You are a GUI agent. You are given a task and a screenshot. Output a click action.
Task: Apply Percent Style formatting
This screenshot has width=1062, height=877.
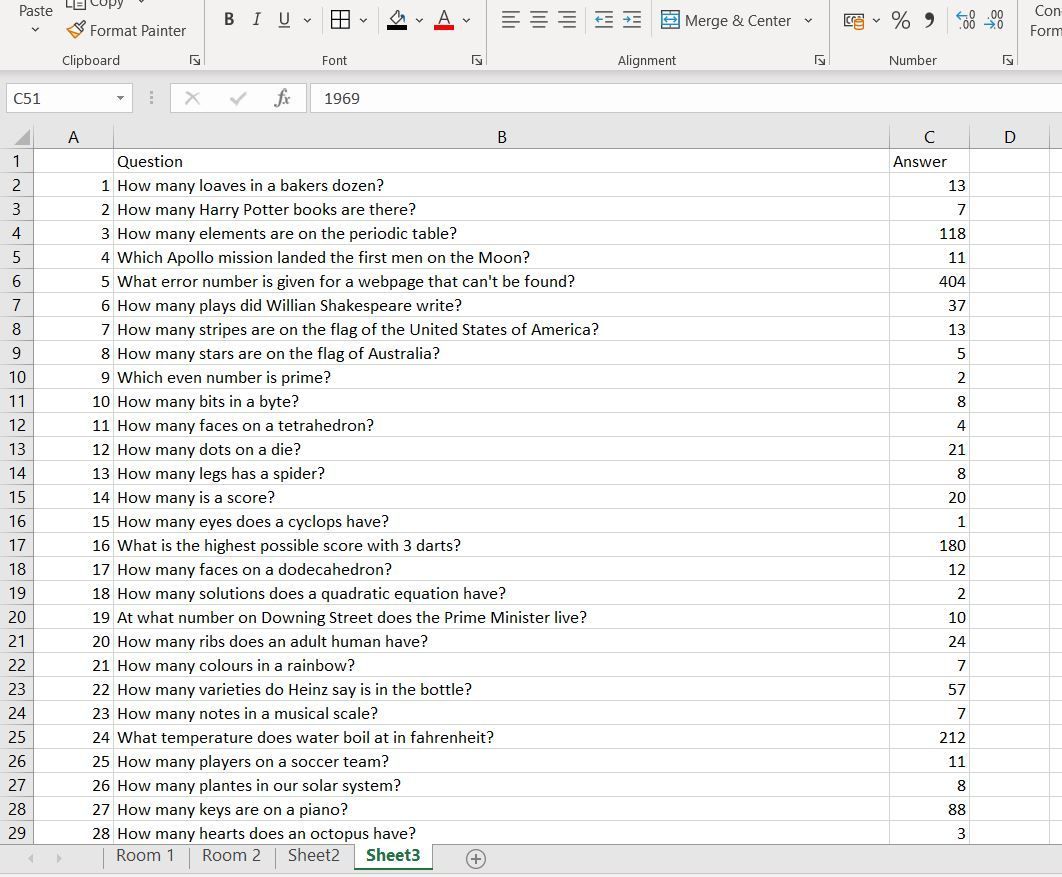[x=899, y=20]
